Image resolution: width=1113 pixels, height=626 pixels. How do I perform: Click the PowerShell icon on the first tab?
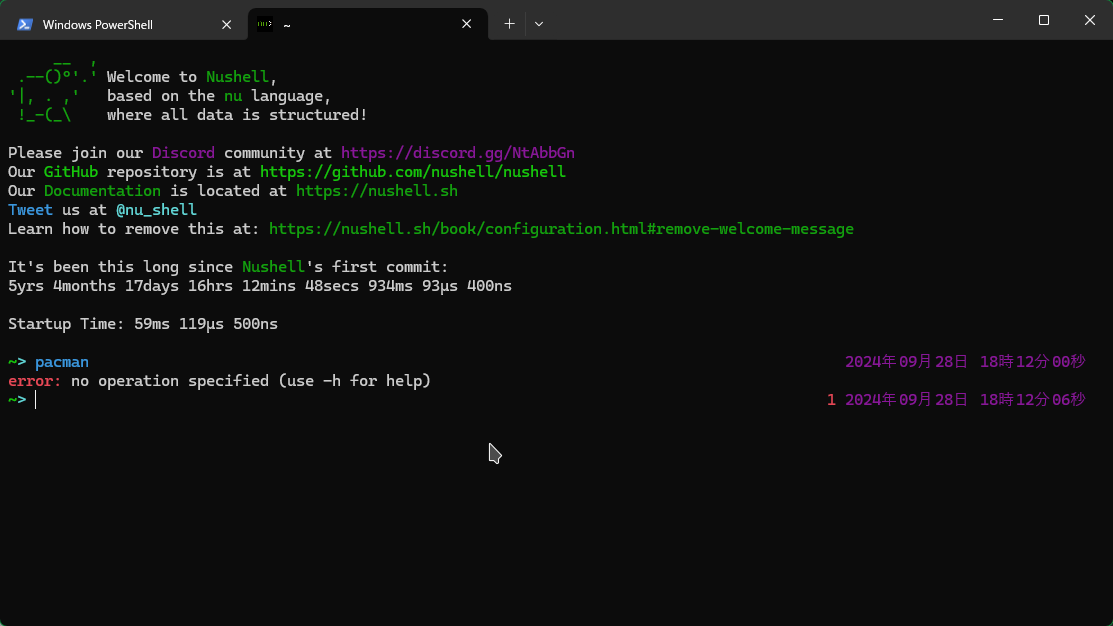point(25,24)
